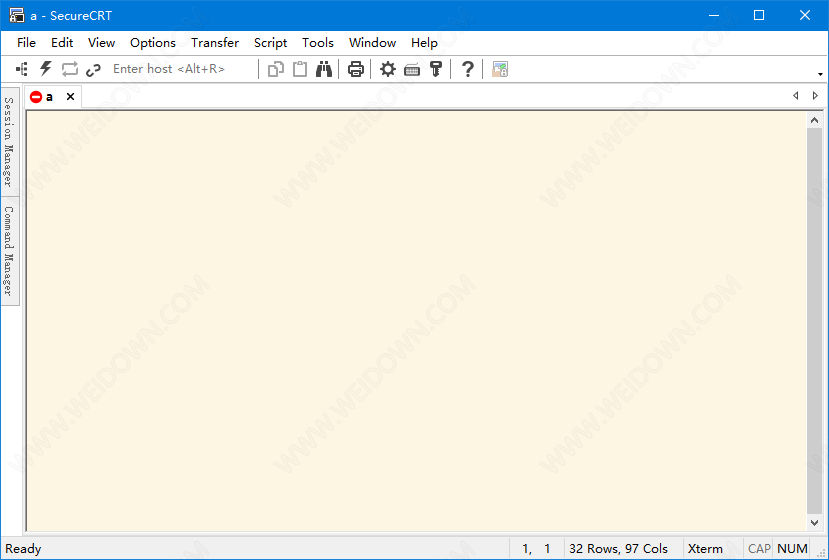Click the Print icon

356,69
